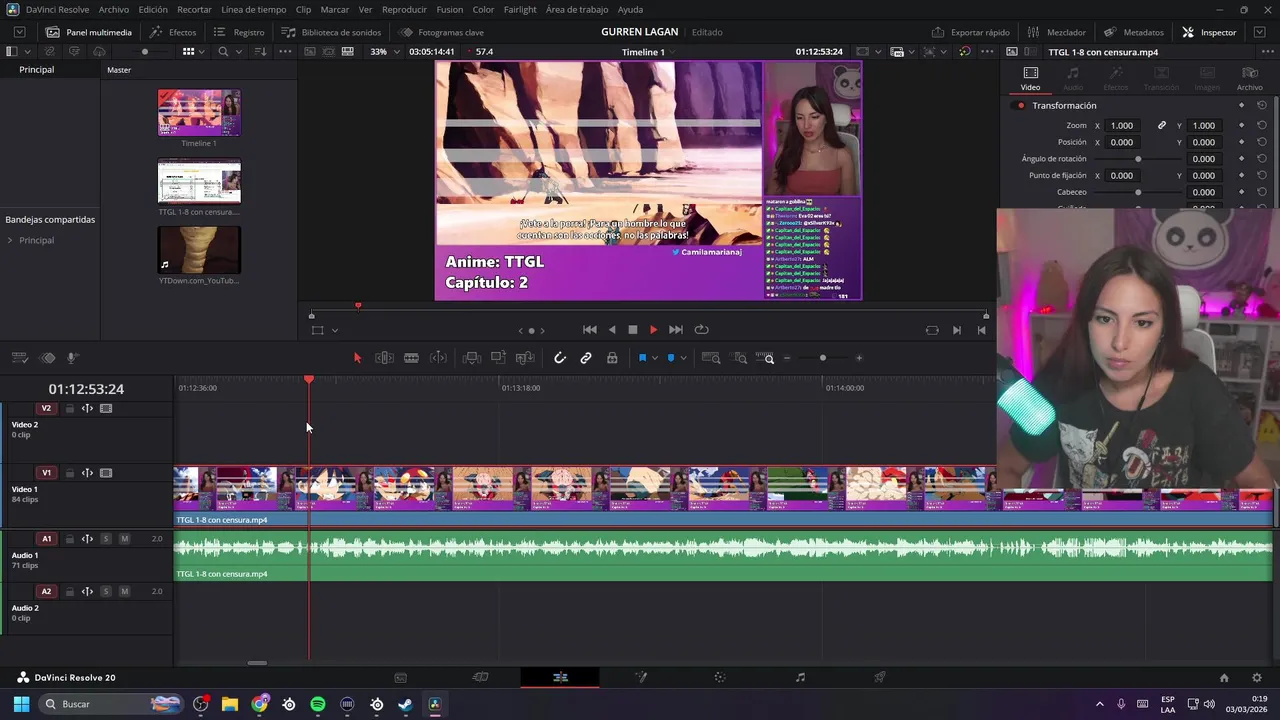
Task: Activate the Trim edit mode tool
Action: [384, 358]
